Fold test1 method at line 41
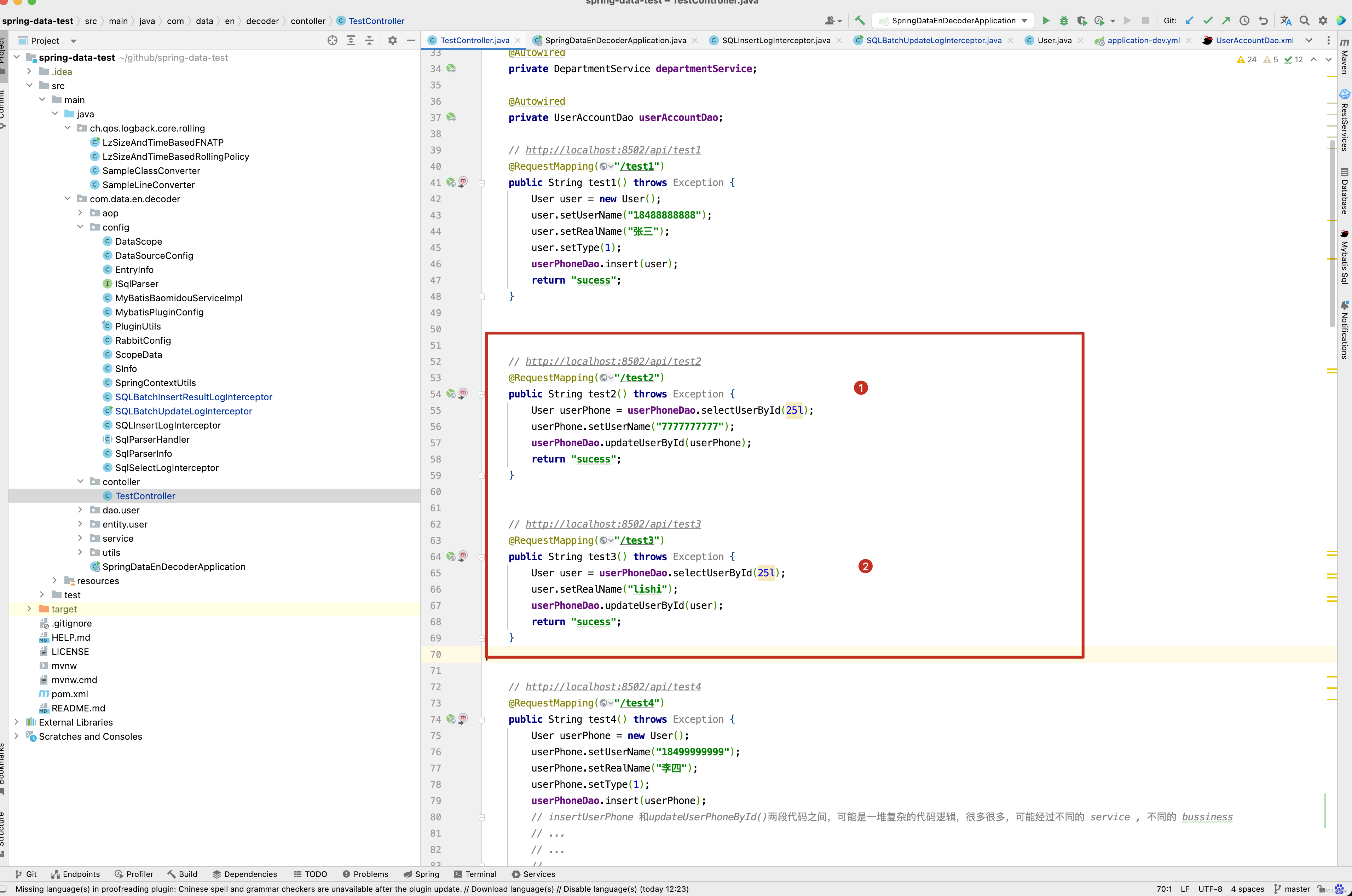Image resolution: width=1352 pixels, height=896 pixels. point(482,183)
